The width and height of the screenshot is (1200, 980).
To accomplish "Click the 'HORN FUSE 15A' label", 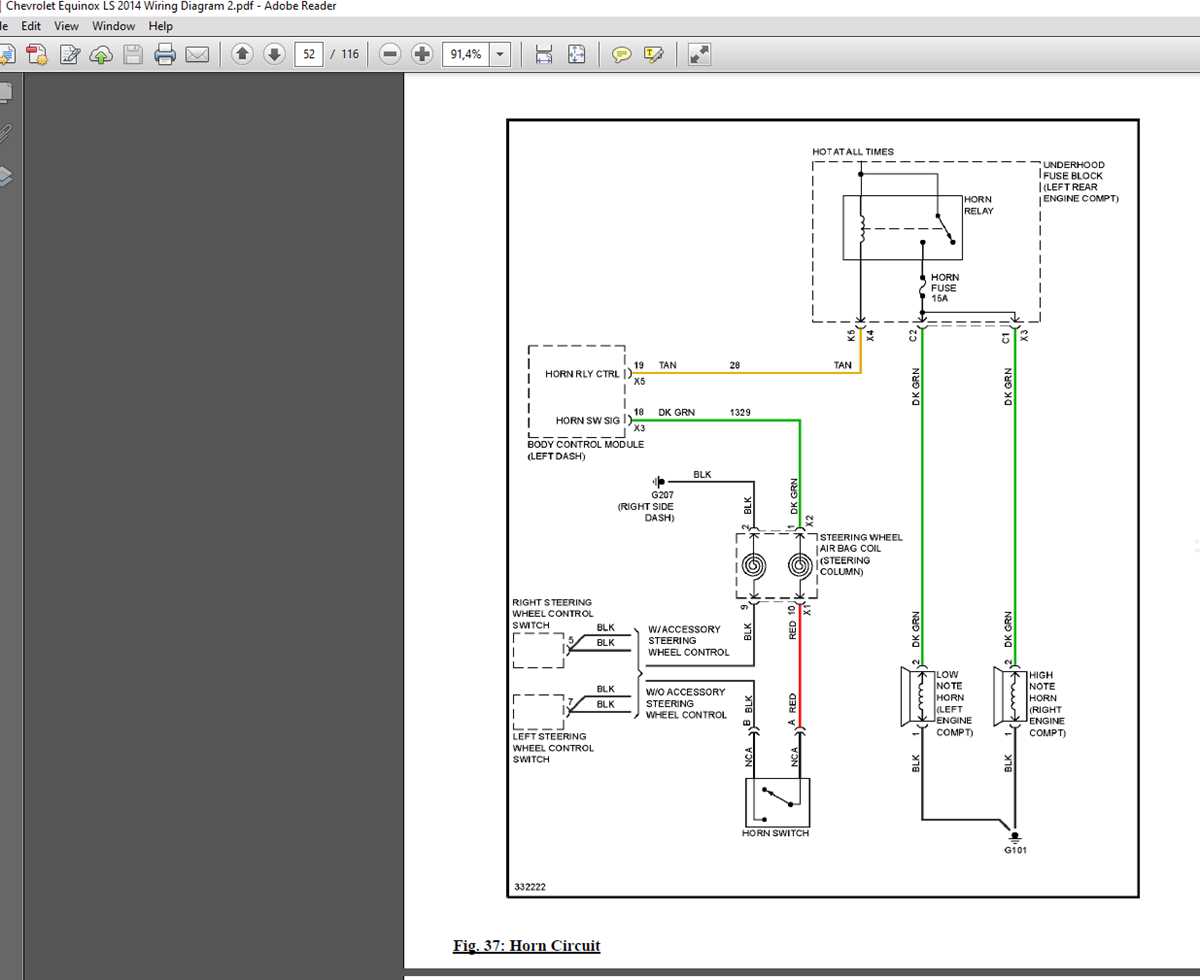I will [945, 288].
